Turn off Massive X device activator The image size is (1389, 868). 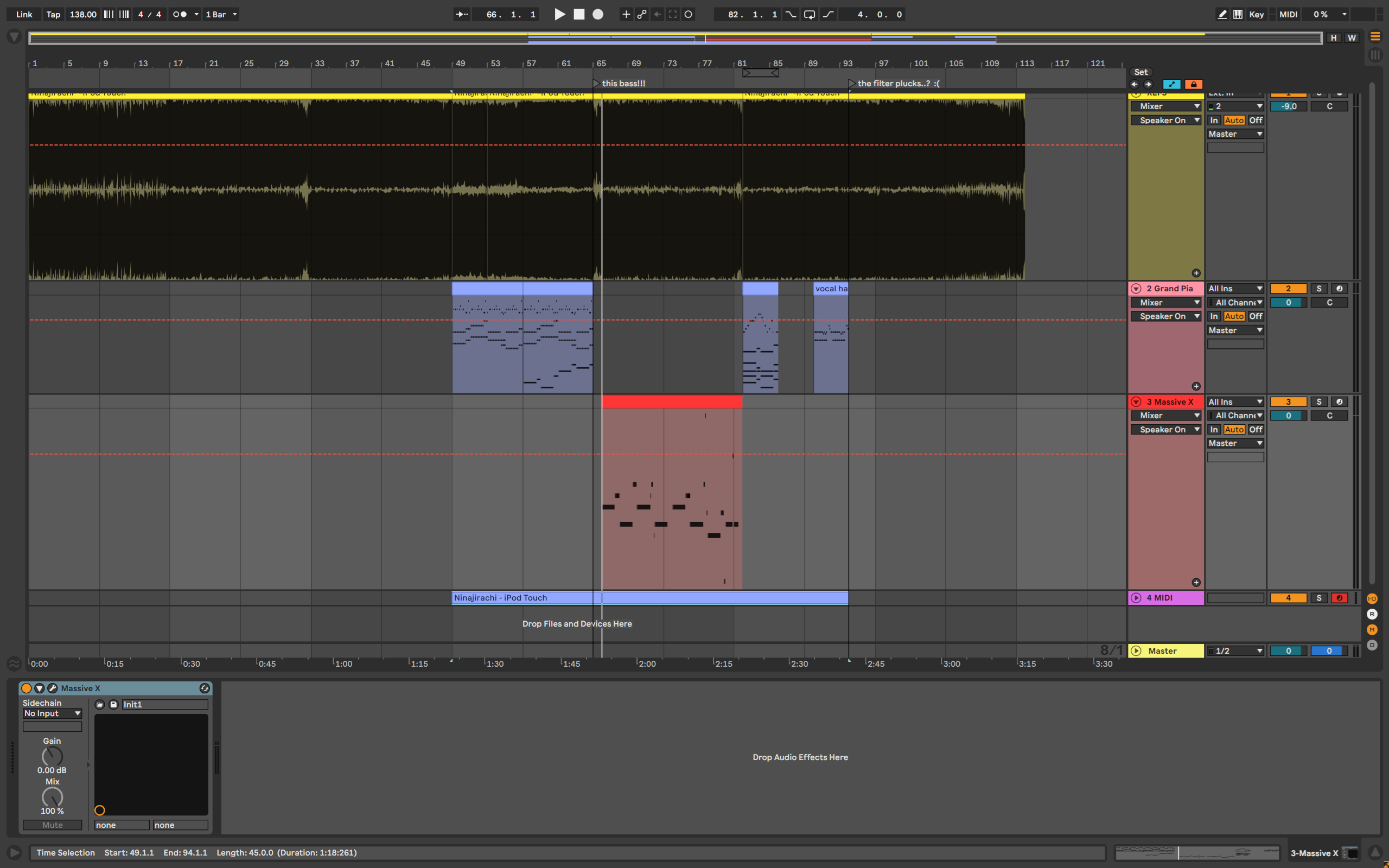coord(27,688)
